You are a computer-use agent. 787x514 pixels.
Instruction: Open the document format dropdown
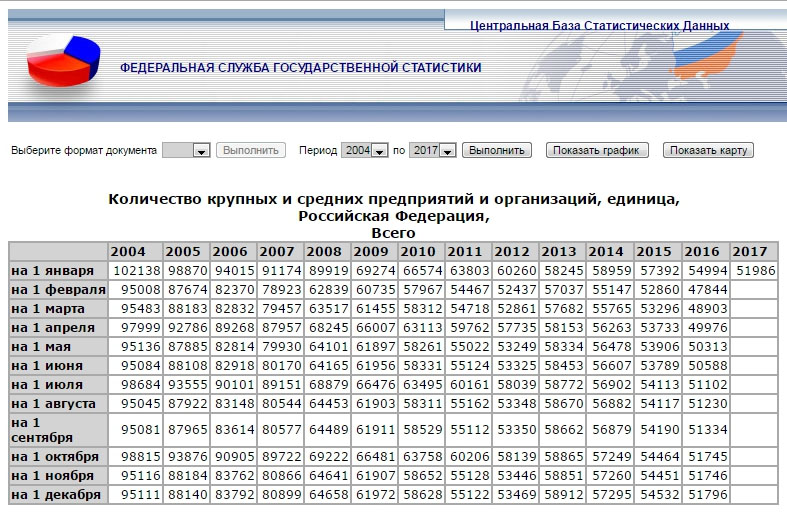186,150
